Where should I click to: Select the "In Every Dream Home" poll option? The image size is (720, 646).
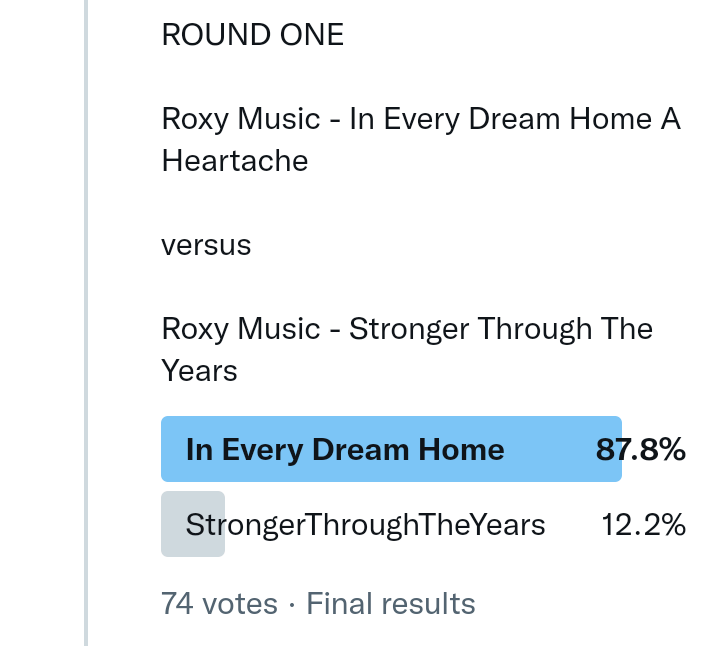pos(345,450)
